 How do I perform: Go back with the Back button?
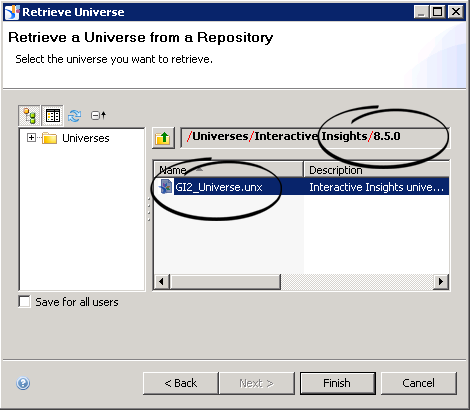181,383
